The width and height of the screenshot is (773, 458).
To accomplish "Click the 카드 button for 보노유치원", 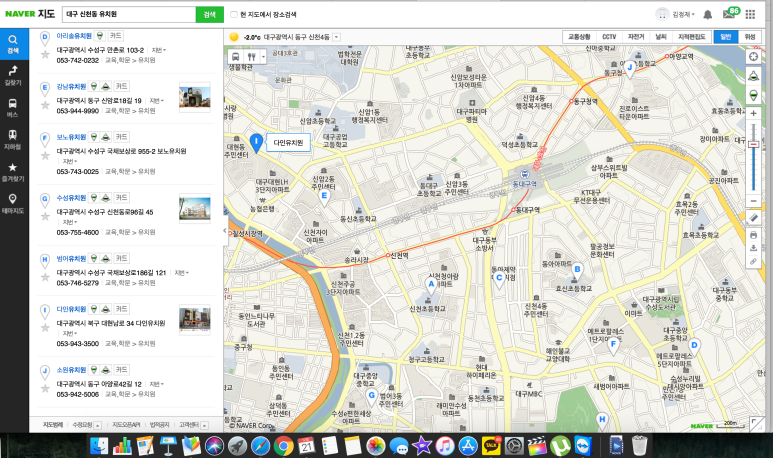I will pos(121,137).
